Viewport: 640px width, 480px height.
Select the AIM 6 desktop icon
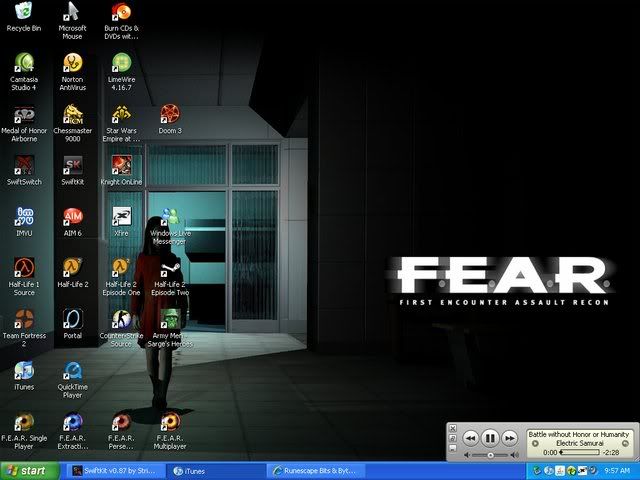point(73,222)
